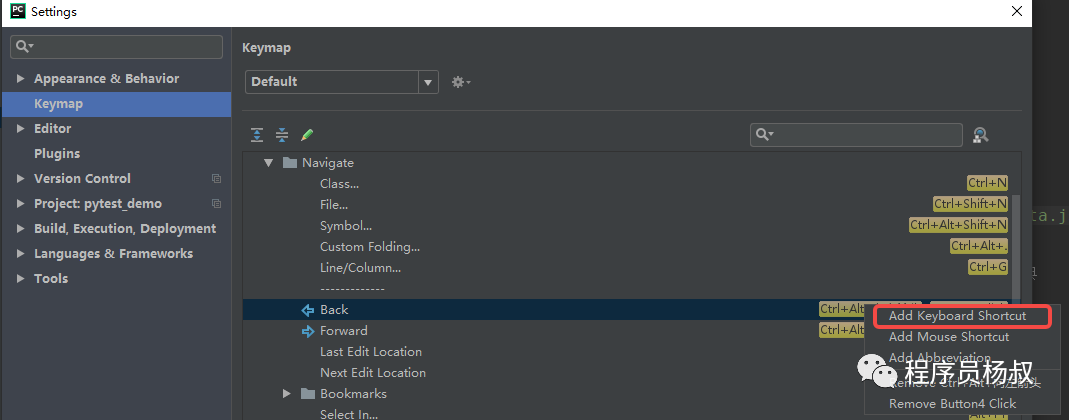Click the Collapse All icon in keymap toolbar
1069x420 pixels.
tap(282, 135)
